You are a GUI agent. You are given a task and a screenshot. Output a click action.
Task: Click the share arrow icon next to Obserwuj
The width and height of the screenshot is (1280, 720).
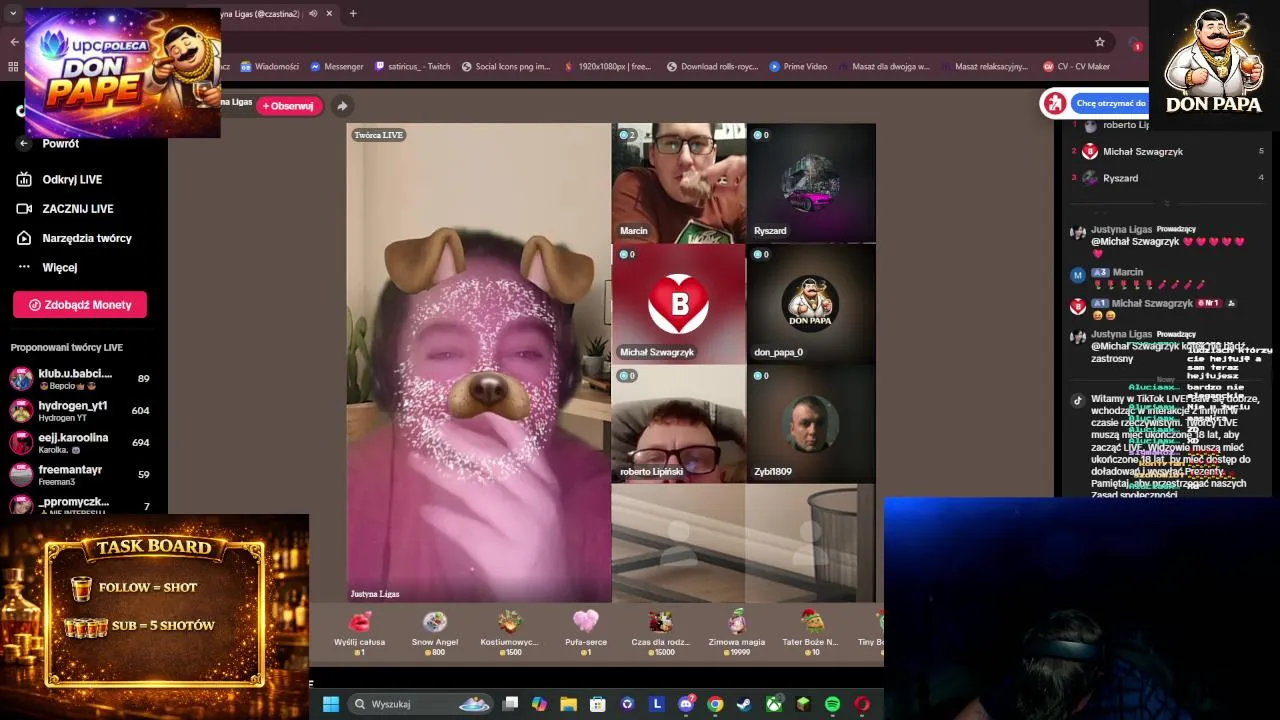pyautogui.click(x=342, y=106)
